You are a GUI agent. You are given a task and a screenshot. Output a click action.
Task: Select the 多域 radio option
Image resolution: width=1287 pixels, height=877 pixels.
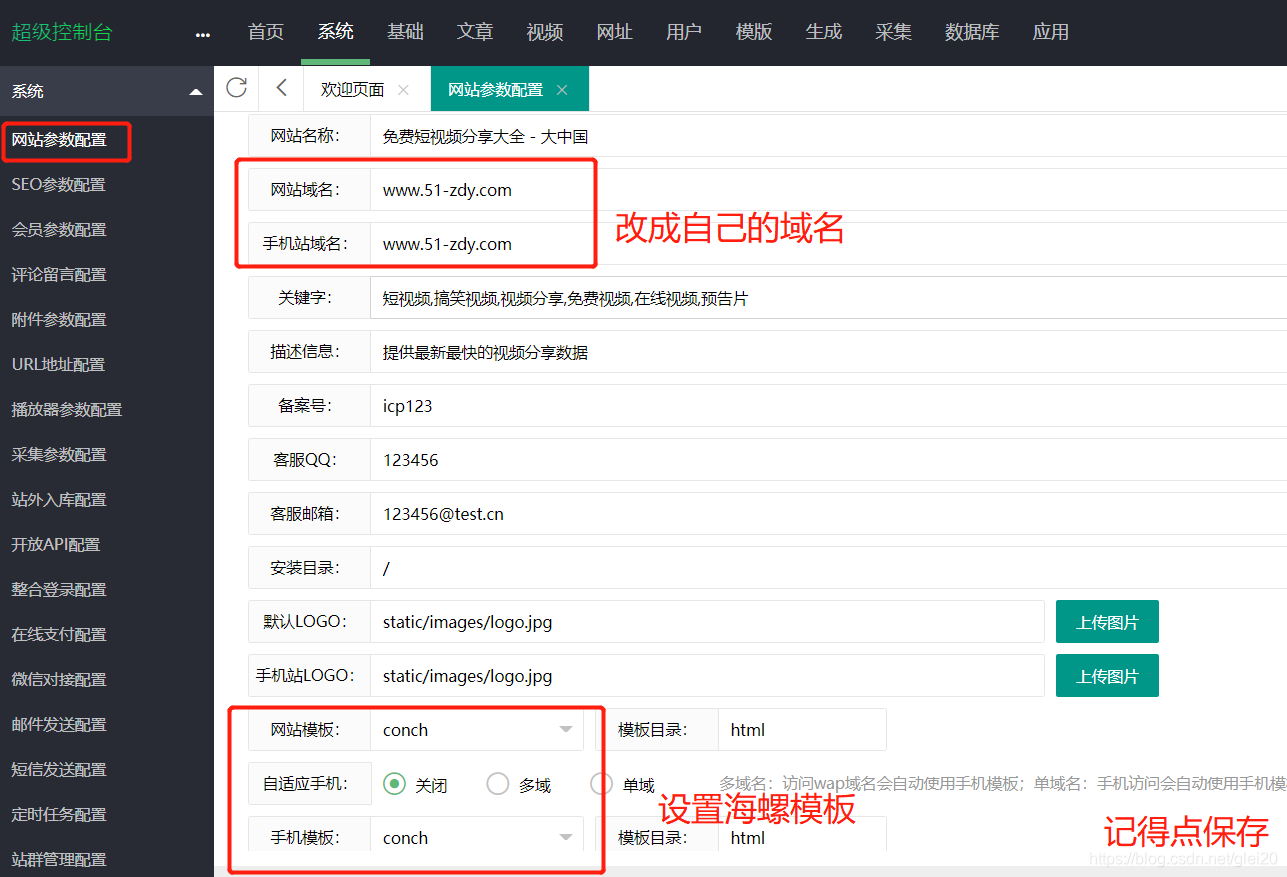(x=497, y=784)
